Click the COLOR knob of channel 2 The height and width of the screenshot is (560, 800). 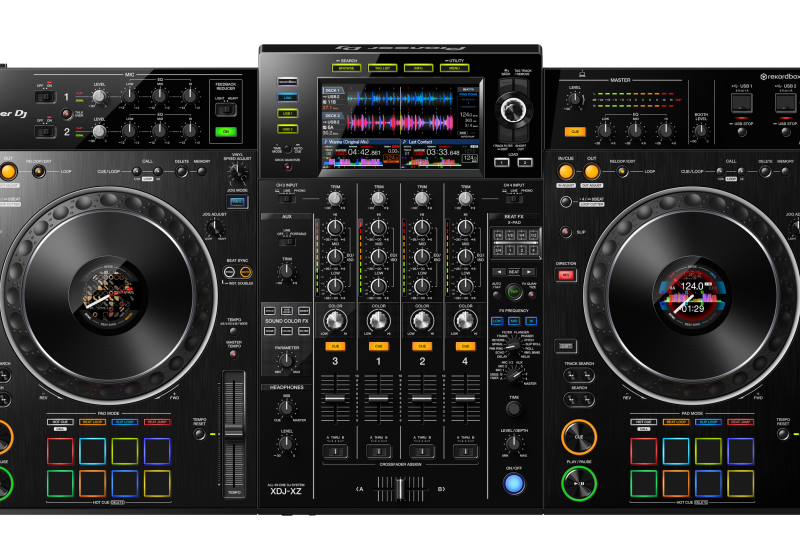coord(422,321)
